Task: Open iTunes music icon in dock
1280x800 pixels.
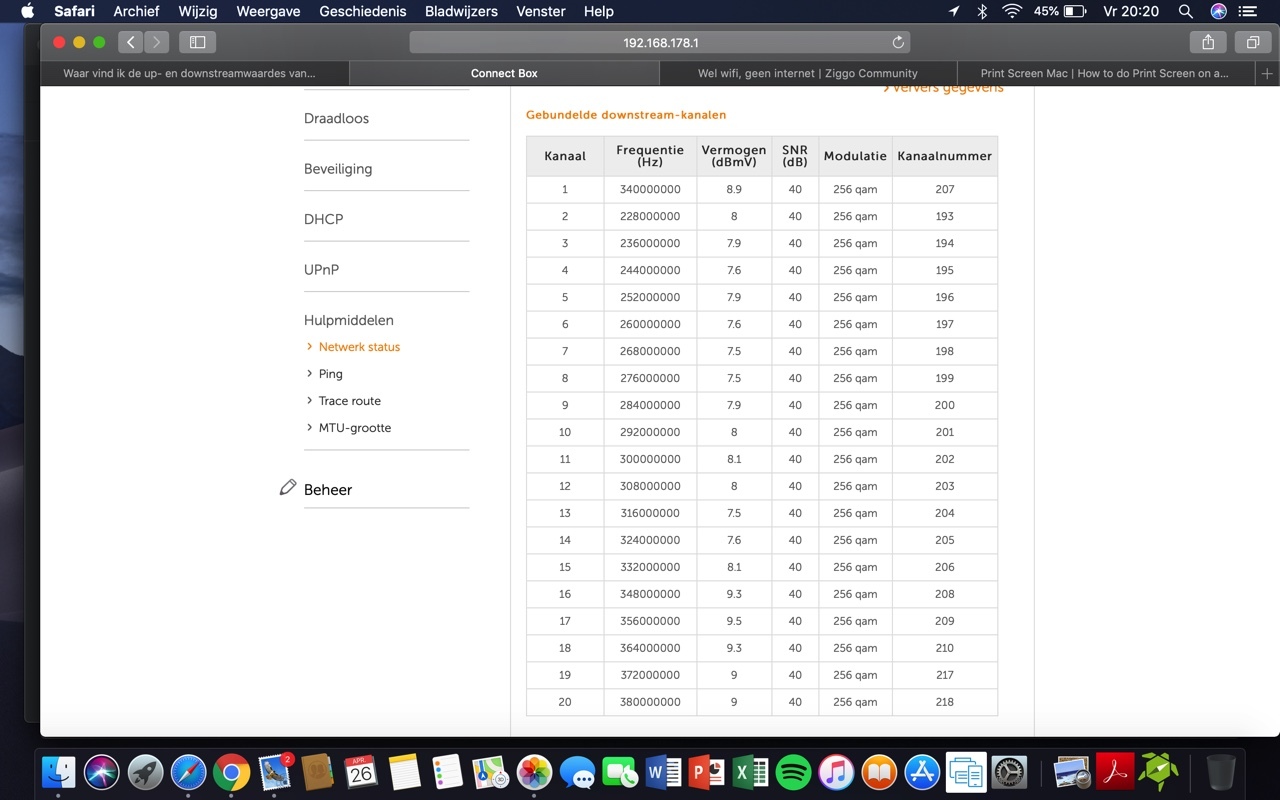Action: [x=836, y=772]
